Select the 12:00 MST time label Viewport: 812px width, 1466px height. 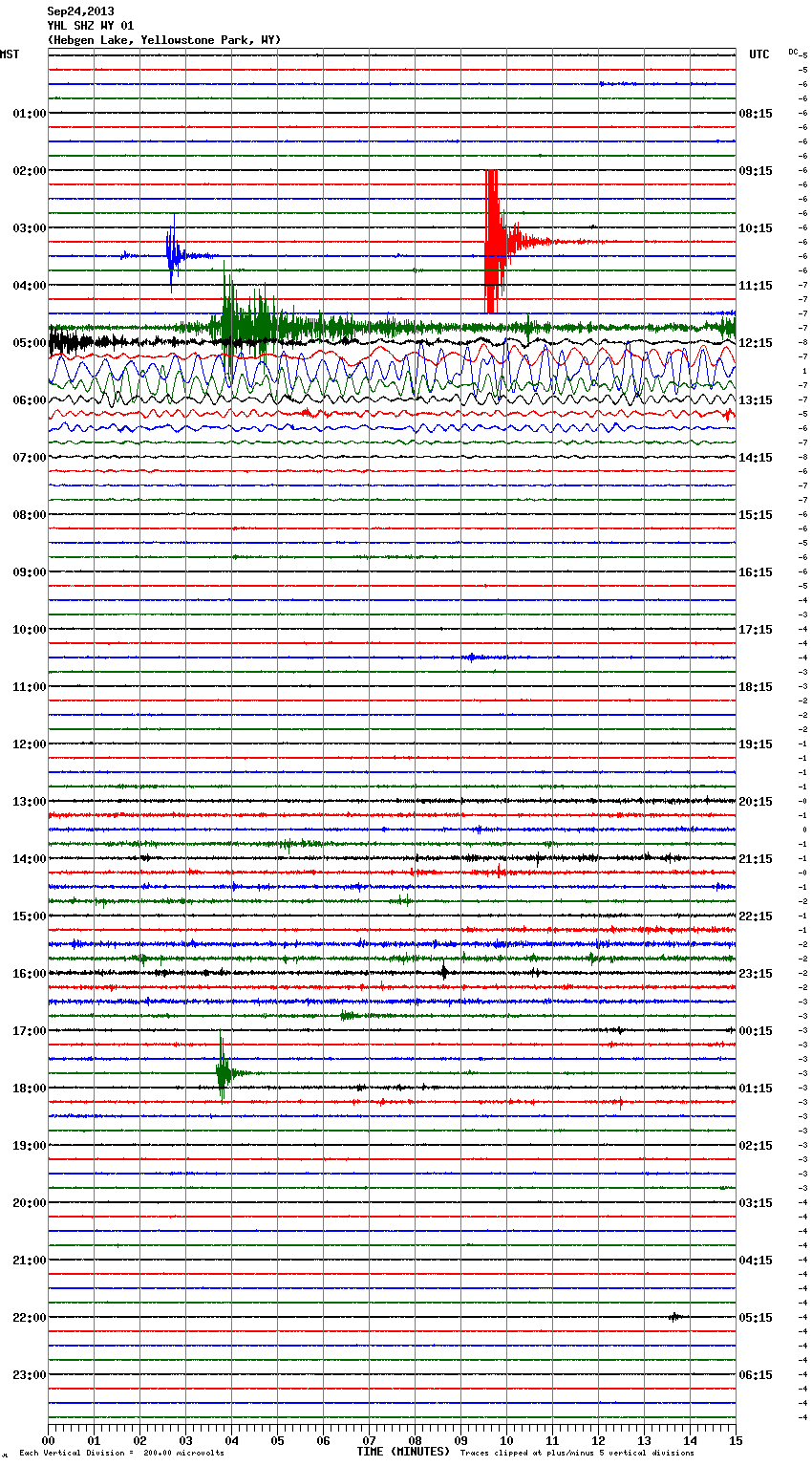pyautogui.click(x=30, y=744)
